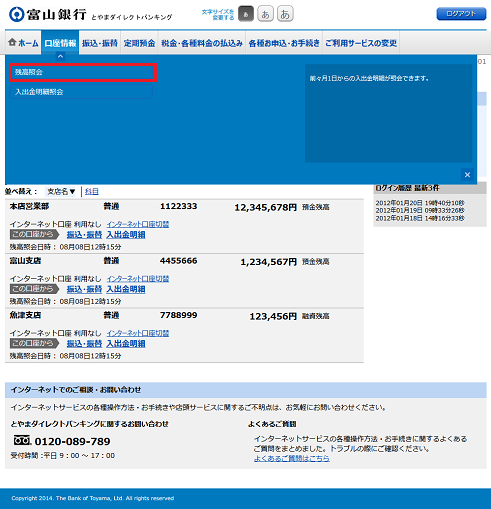
Task: Open ご利用サービスの変更 tab
Action: 361,43
